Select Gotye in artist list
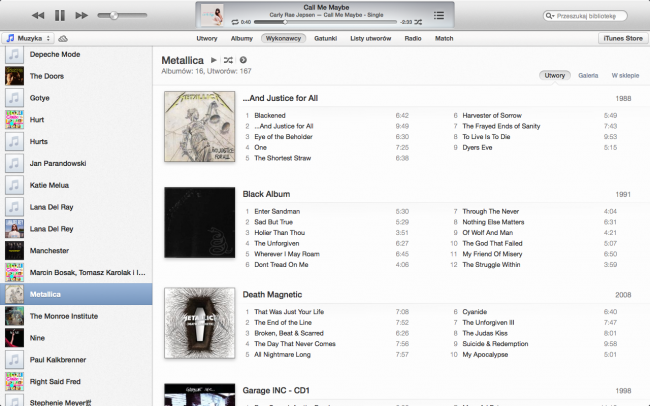This screenshot has width=650, height=406. coord(76,98)
